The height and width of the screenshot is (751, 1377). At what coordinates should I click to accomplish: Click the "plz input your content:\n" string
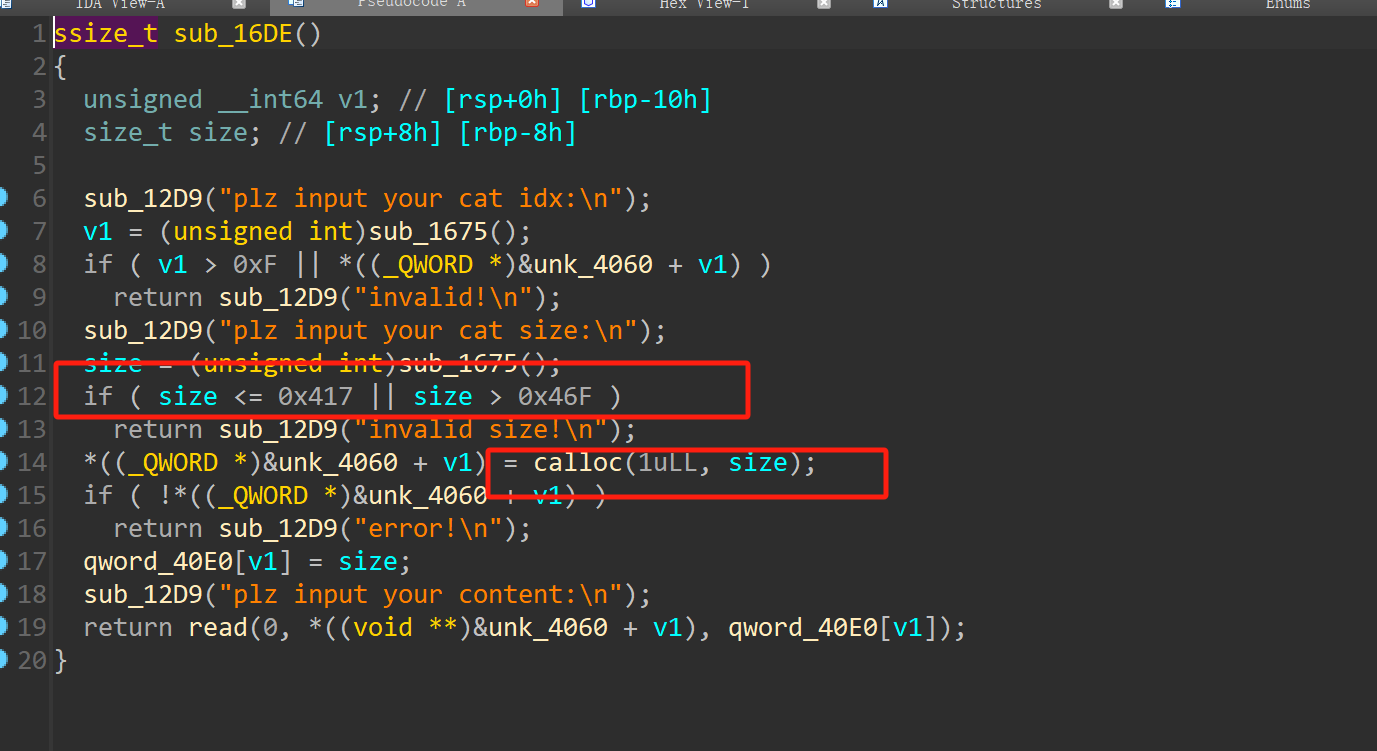pos(421,595)
